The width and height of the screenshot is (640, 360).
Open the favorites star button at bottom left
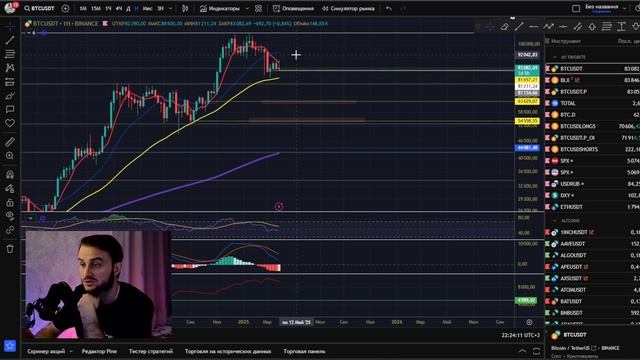coord(10,346)
